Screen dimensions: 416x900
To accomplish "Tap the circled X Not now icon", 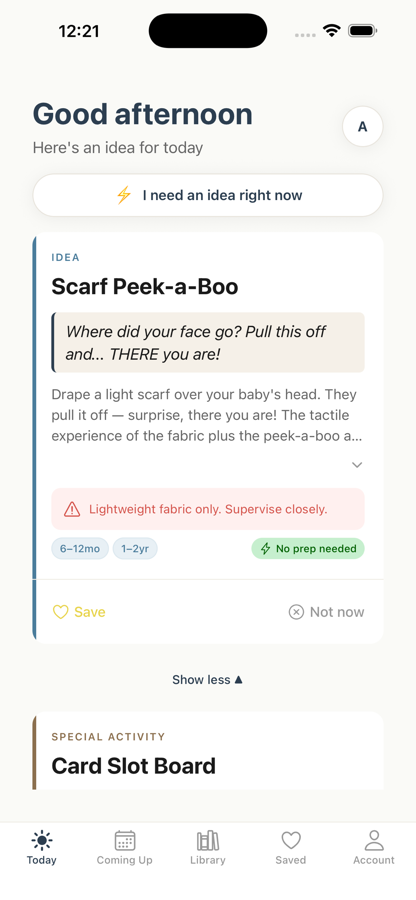I will point(296,612).
